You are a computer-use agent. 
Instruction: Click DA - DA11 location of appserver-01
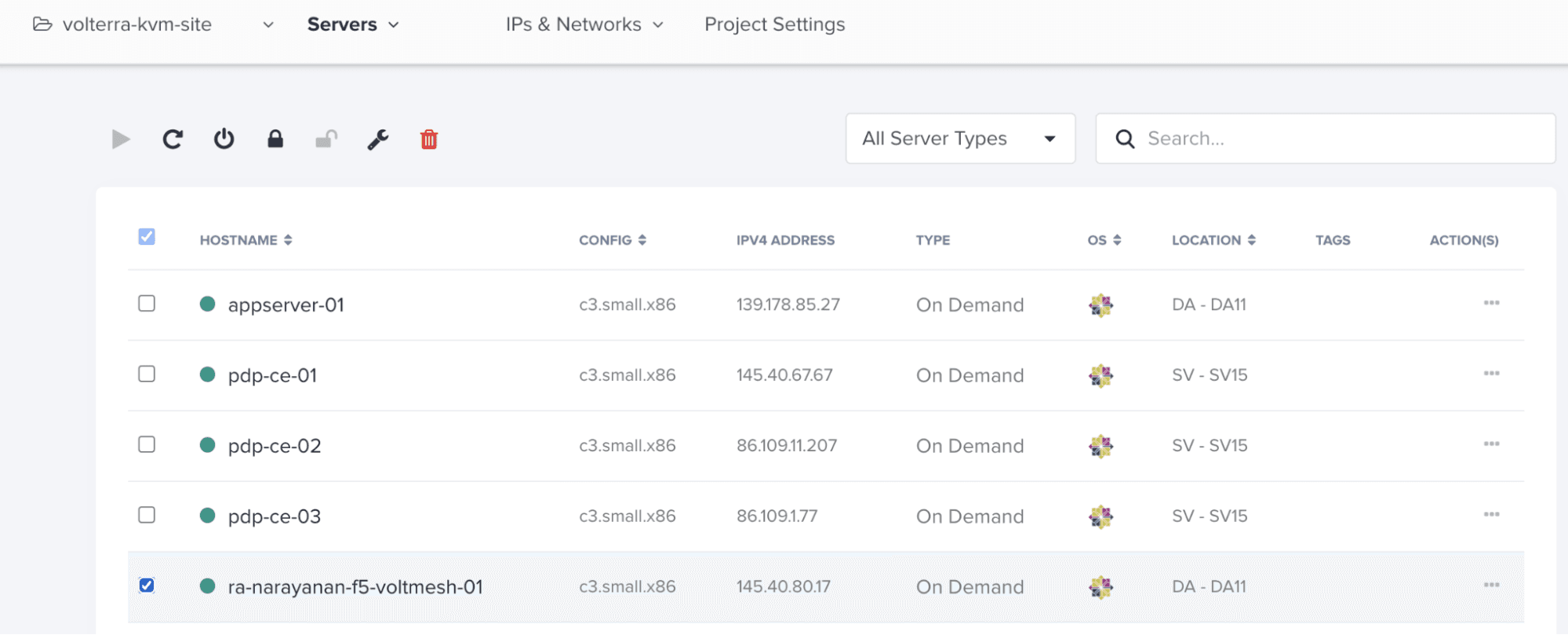[1209, 305]
